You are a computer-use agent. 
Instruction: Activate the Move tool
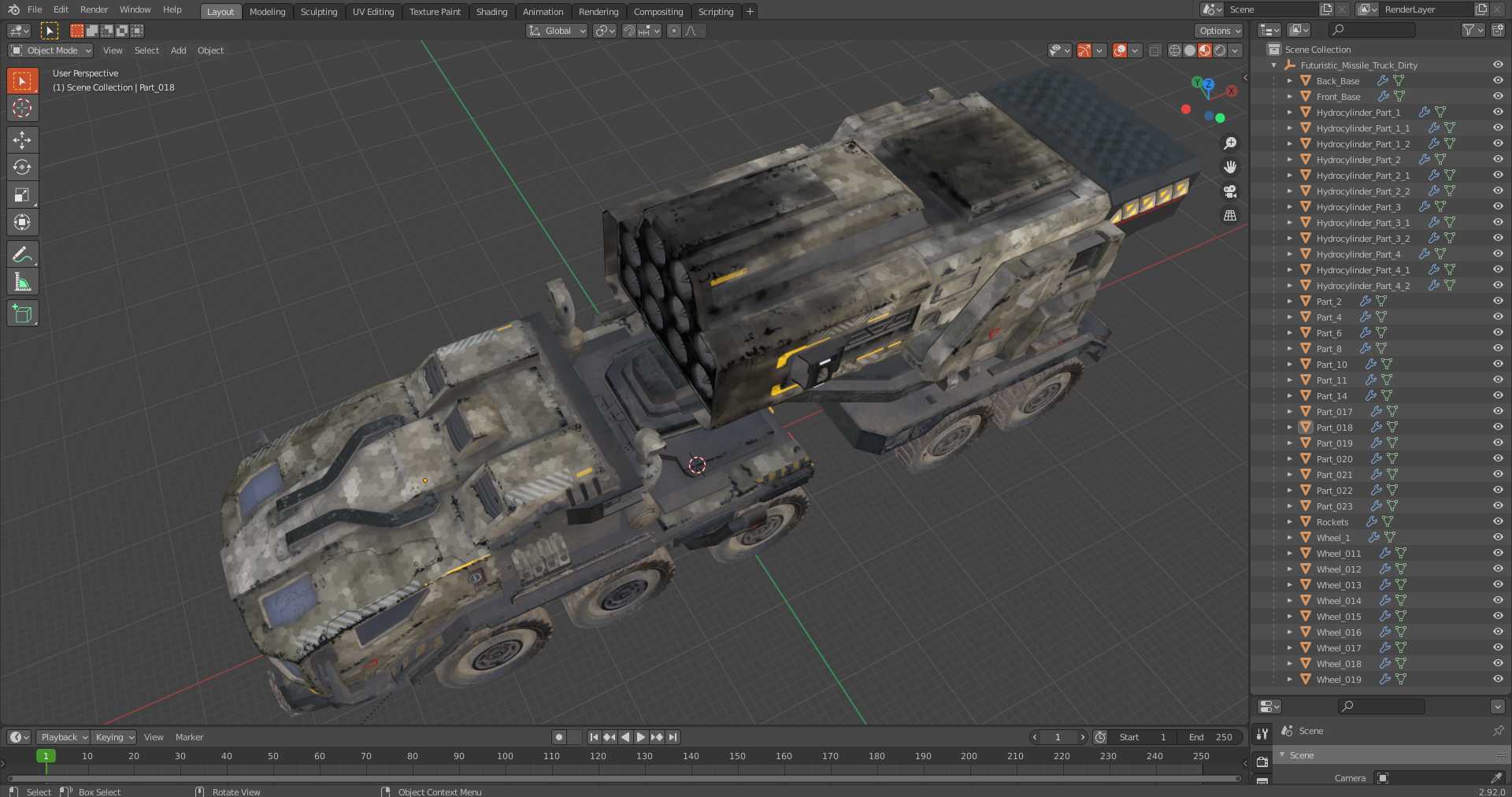22,139
